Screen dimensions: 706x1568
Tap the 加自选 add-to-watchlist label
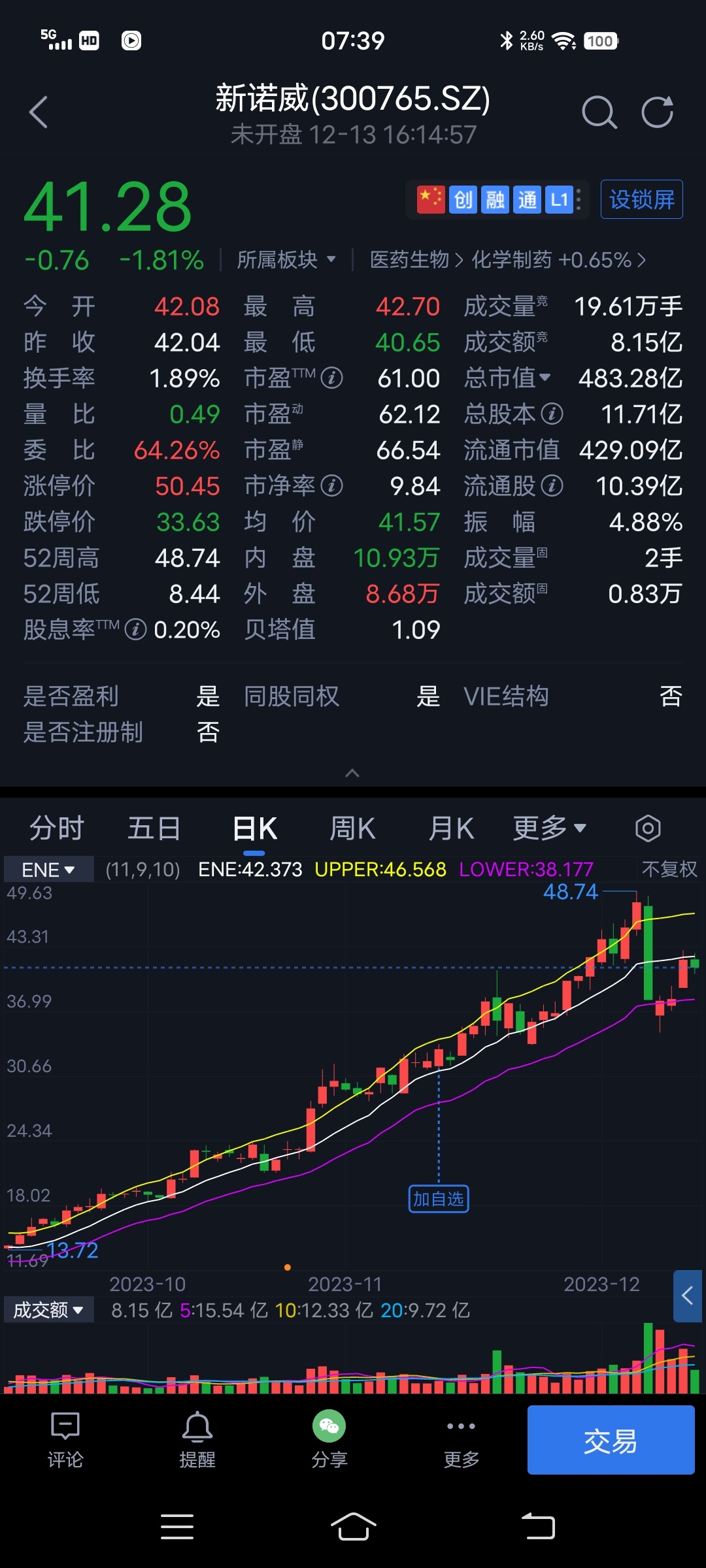438,1199
